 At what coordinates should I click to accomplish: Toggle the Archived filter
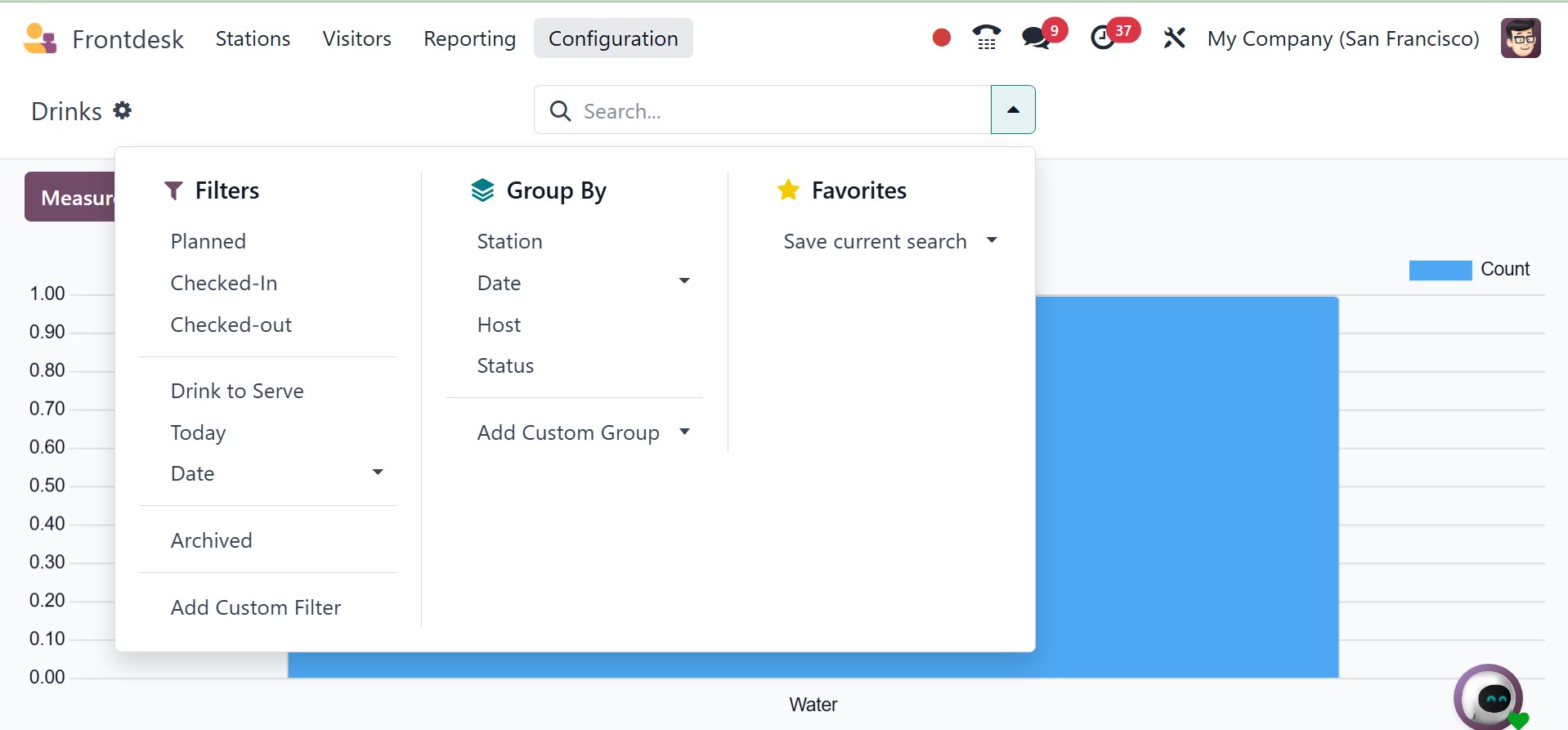click(x=212, y=540)
